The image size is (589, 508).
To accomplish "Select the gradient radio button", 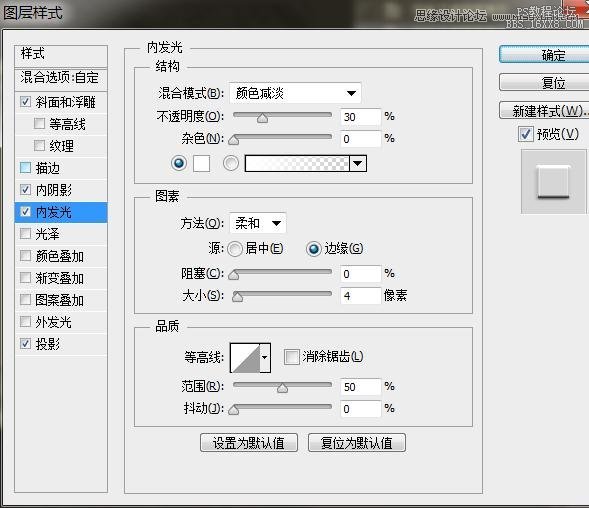I will click(231, 163).
